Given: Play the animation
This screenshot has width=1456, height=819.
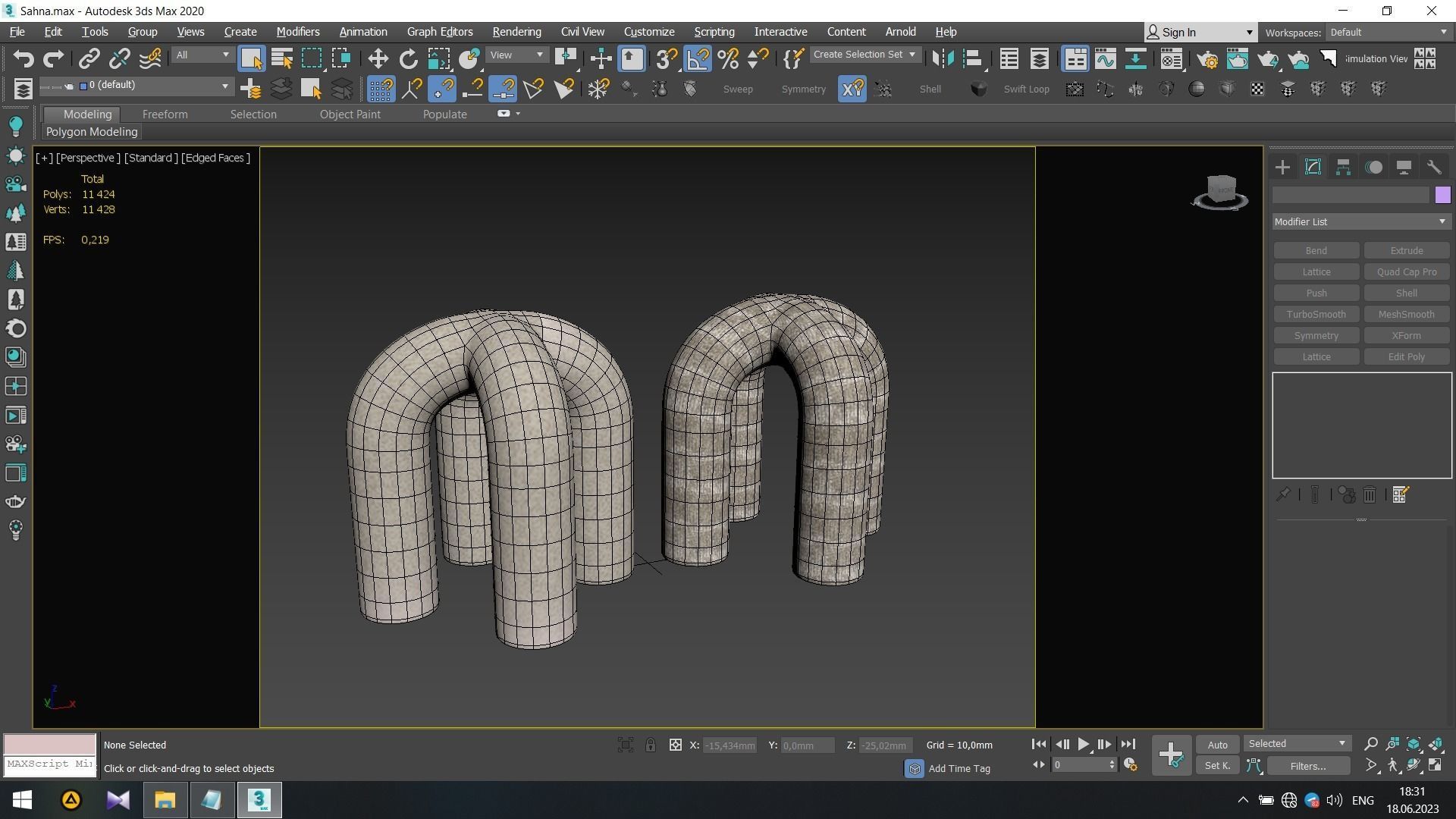Looking at the screenshot, I should click(x=1083, y=745).
